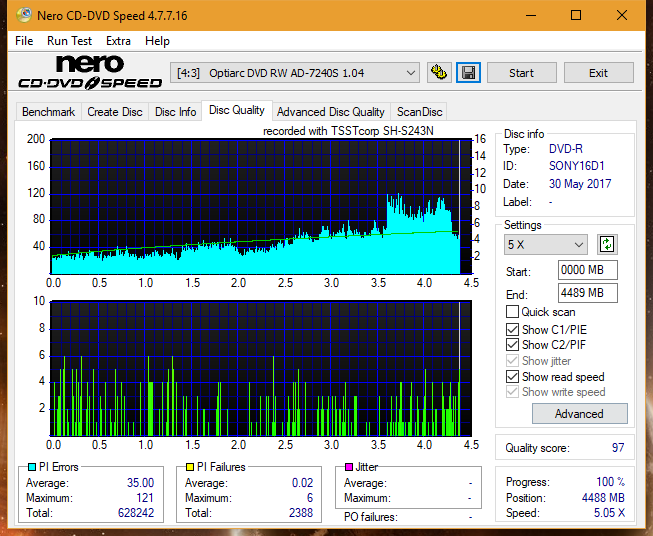
Task: Click the Start position field 0000 MB
Action: coord(588,270)
